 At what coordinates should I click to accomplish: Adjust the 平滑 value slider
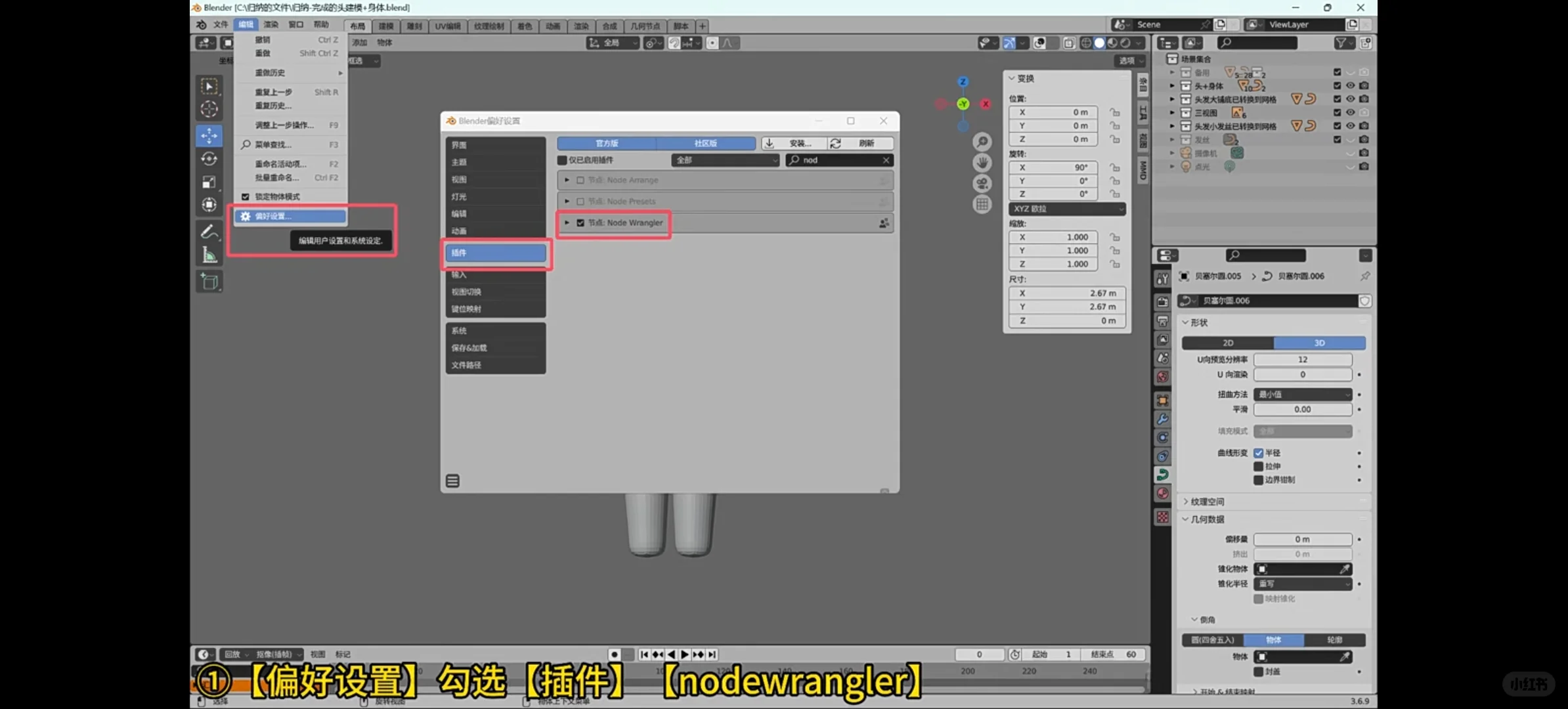point(1302,409)
